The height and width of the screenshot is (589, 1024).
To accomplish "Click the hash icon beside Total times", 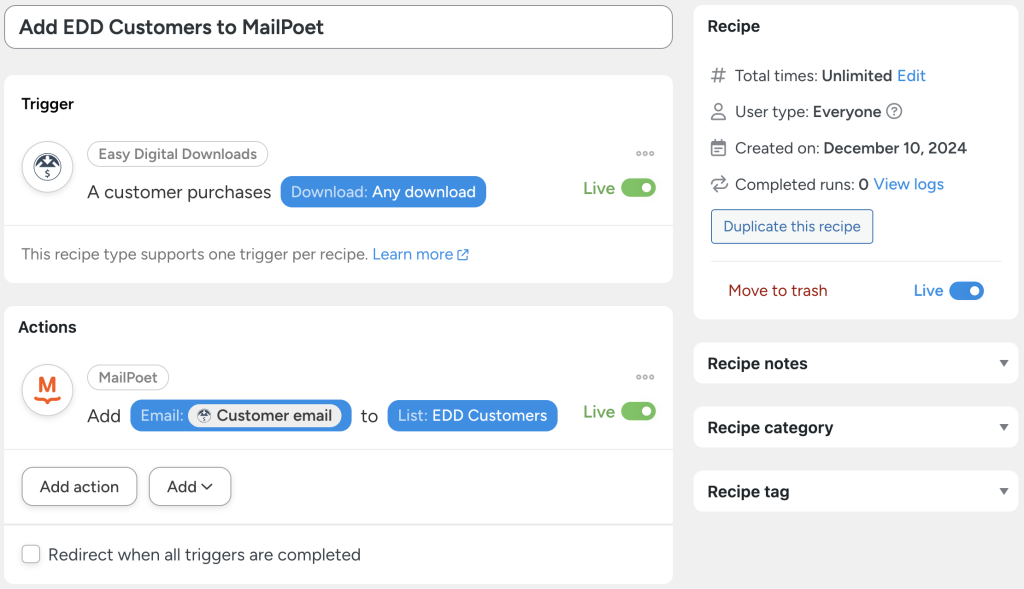I will point(717,75).
